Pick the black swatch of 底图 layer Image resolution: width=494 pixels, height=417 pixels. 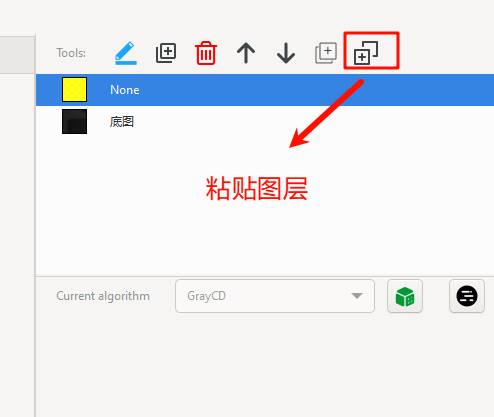tap(74, 121)
